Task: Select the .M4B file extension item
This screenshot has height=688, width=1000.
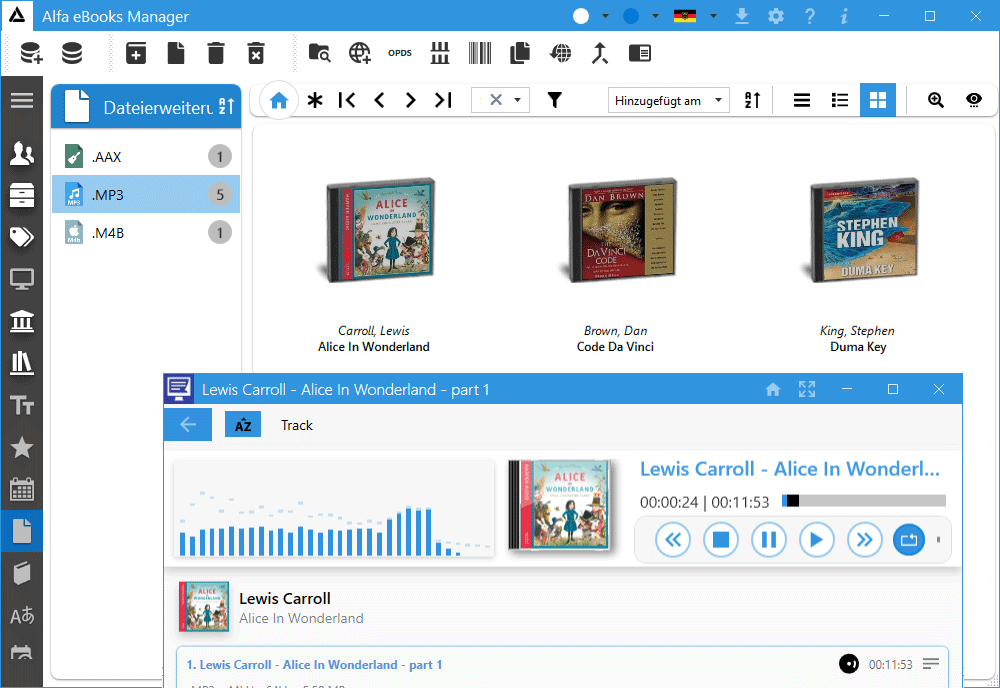Action: pyautogui.click(x=146, y=233)
